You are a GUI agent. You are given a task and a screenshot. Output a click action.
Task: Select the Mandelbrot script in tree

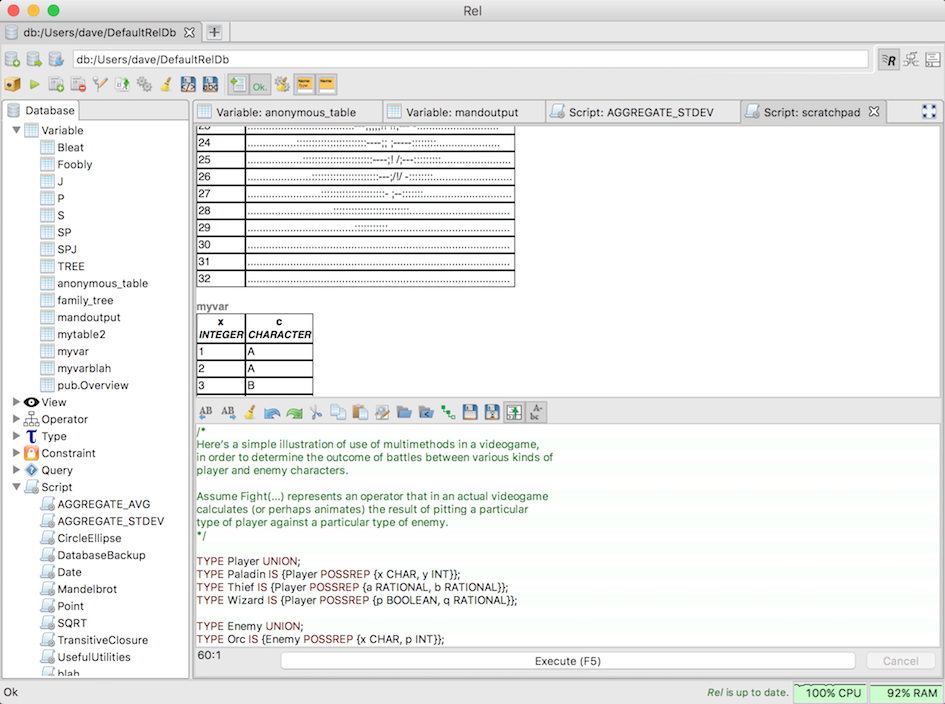[87, 589]
